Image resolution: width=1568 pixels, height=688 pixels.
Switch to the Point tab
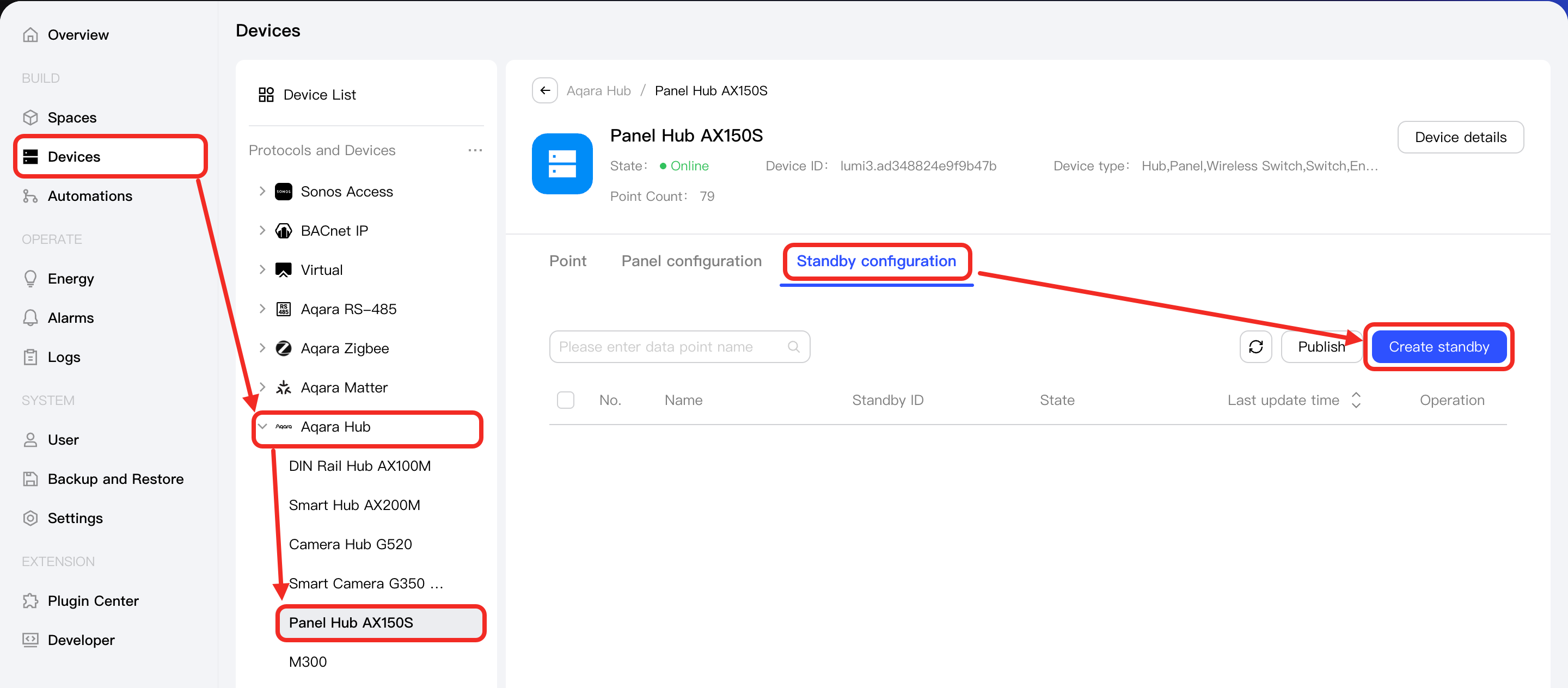coord(567,261)
